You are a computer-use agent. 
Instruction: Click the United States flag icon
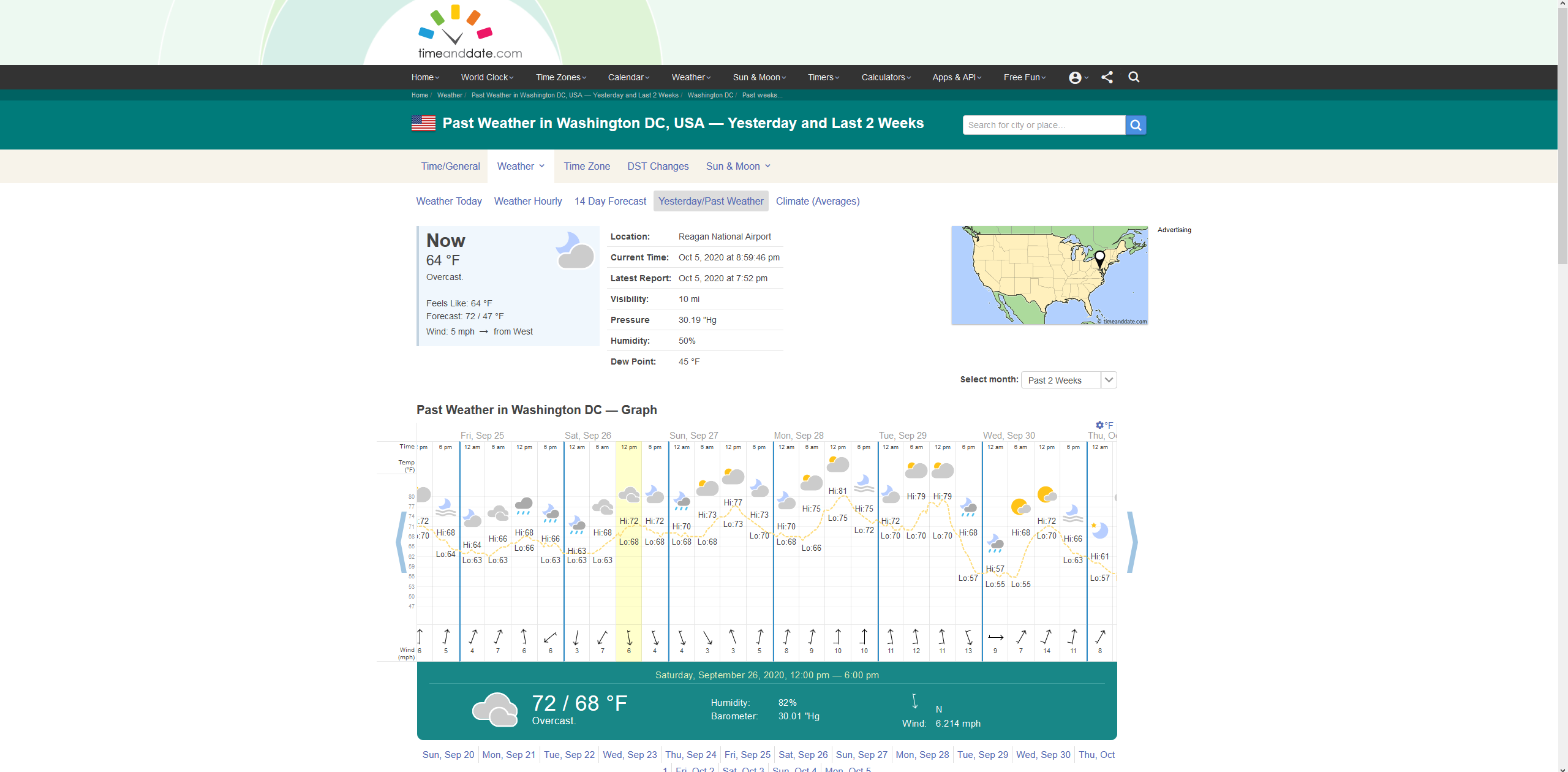(x=423, y=123)
